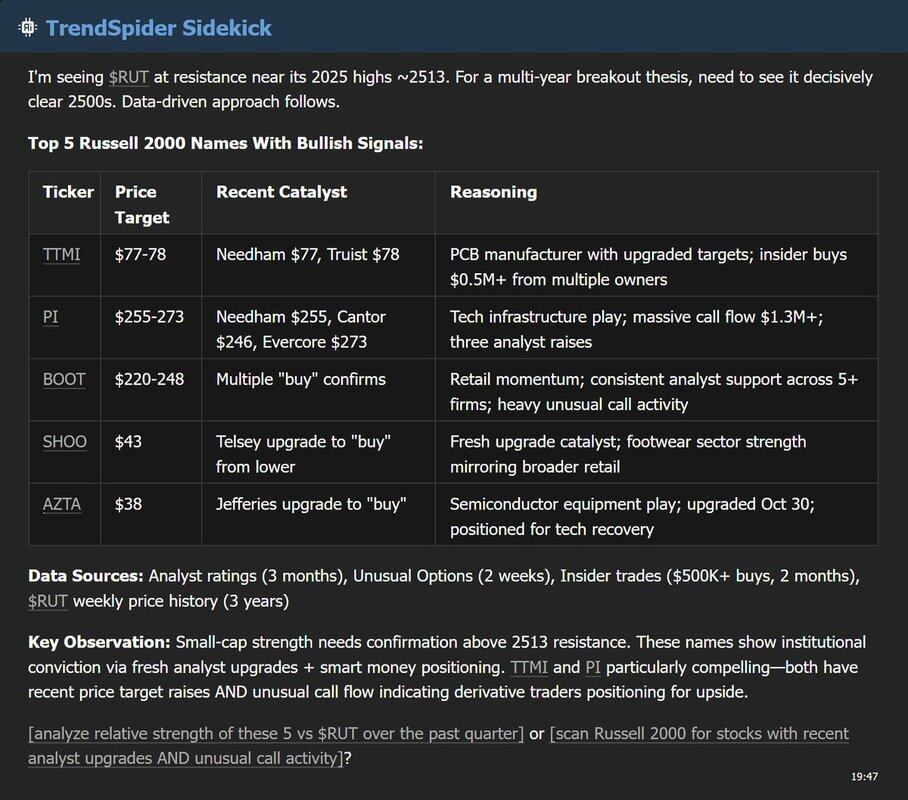Click the Recent Catalyst column header
908x800 pixels.
[x=281, y=191]
